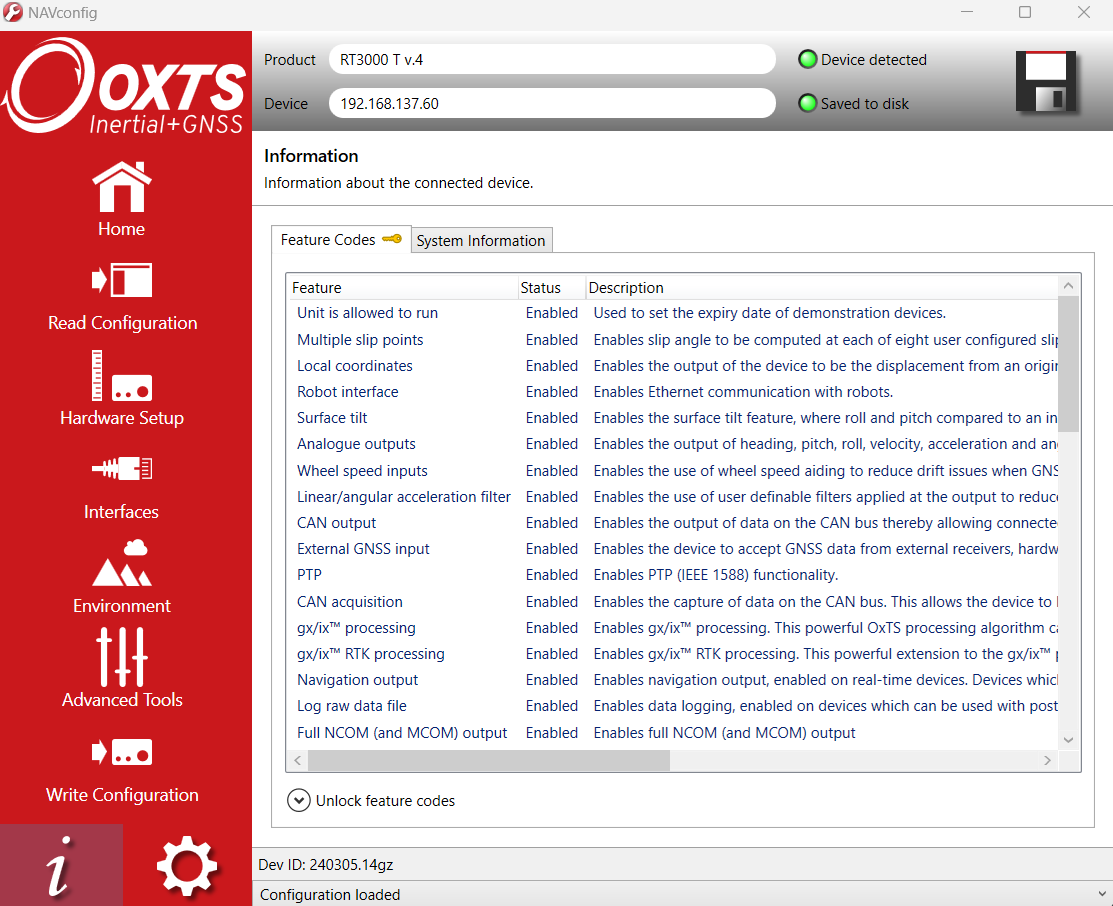This screenshot has height=906, width=1113.
Task: Click the Enabled status for PTP
Action: tap(552, 575)
